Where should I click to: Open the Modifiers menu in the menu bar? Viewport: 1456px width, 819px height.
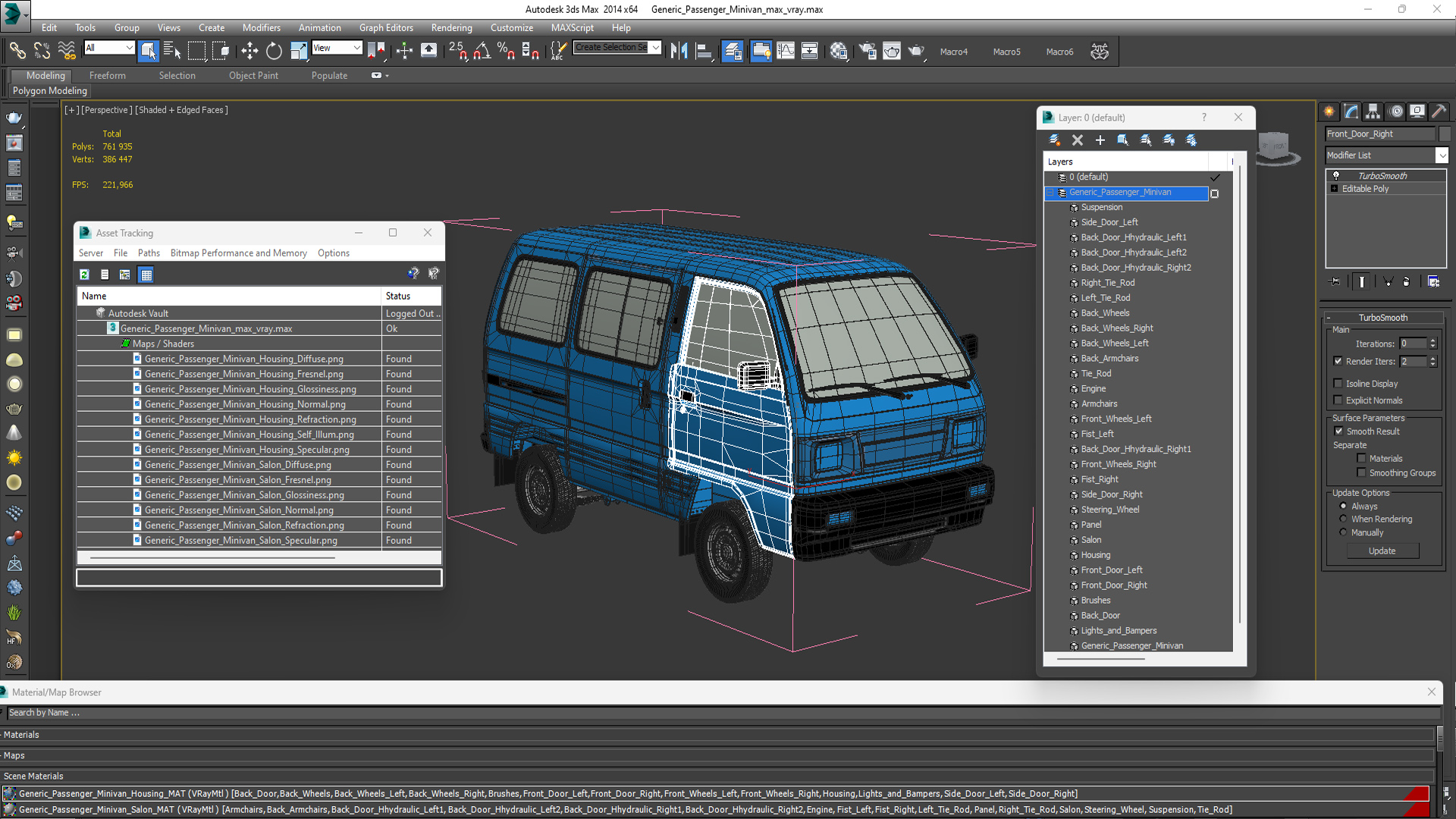(259, 27)
